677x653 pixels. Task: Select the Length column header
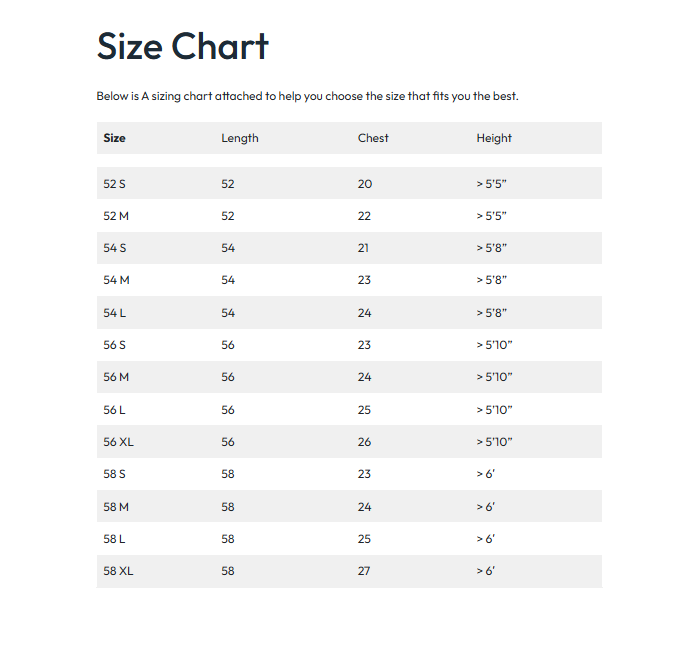point(240,138)
